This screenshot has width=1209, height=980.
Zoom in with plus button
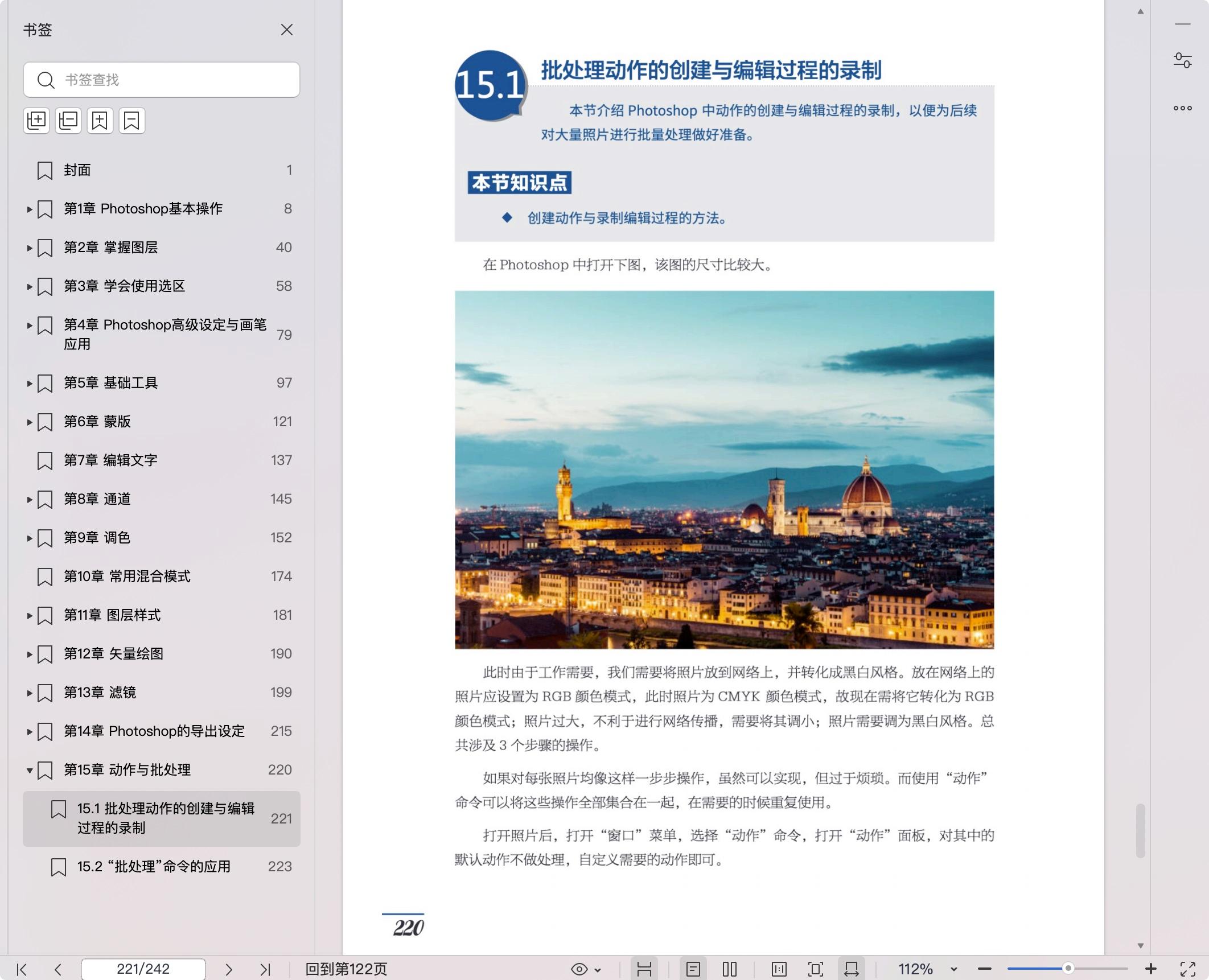[x=1151, y=969]
